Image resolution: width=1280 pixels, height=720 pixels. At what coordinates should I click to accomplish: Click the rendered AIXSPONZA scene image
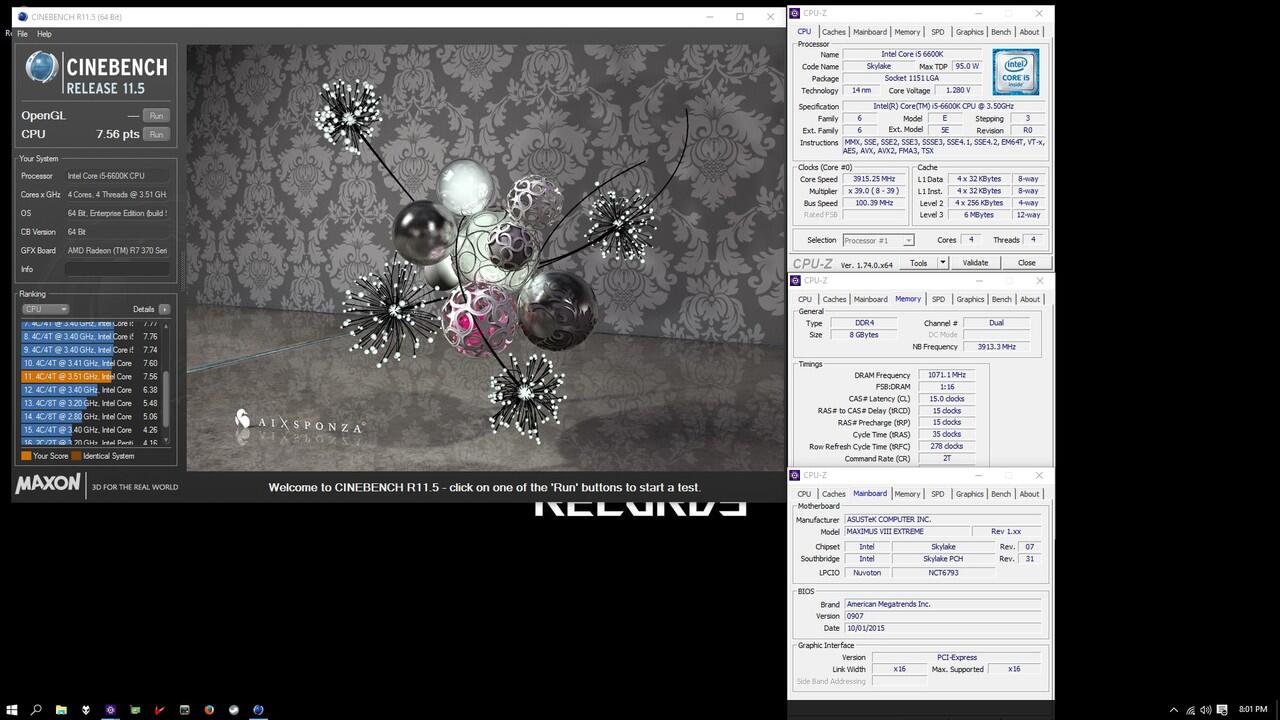pos(485,257)
